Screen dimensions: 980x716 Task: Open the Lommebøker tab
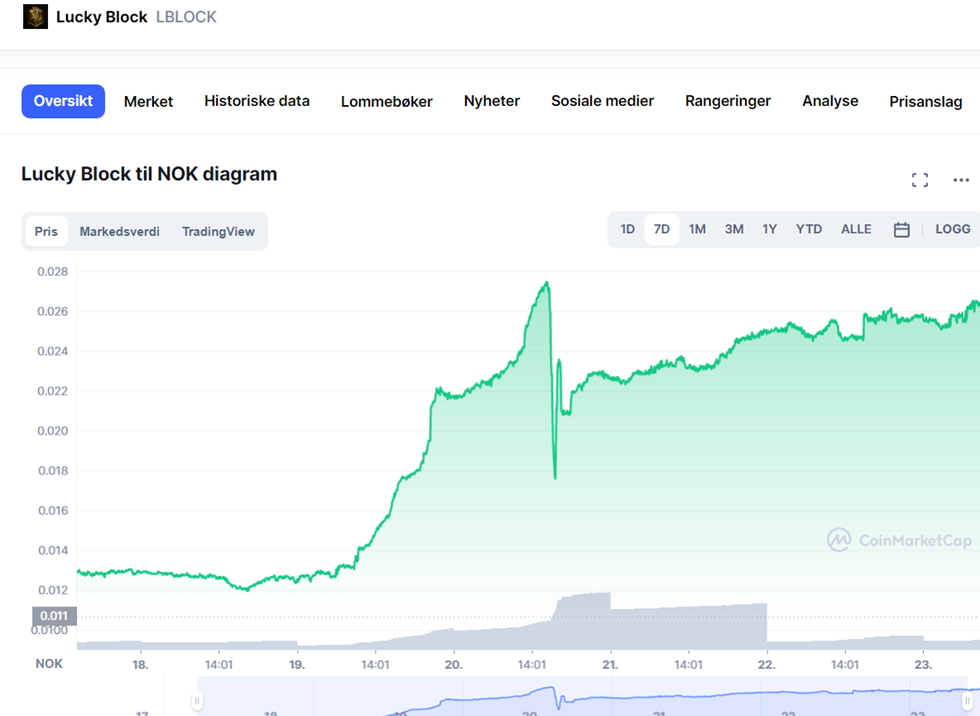386,102
